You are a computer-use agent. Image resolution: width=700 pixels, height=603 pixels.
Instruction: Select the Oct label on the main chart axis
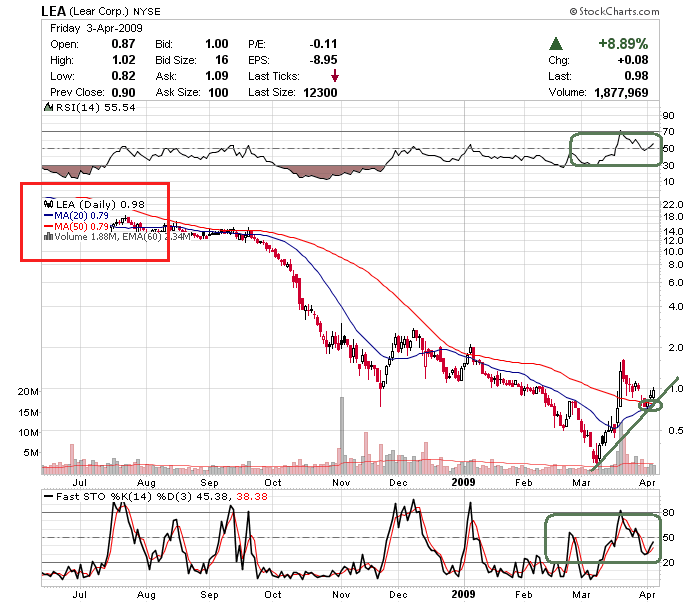tap(272, 480)
